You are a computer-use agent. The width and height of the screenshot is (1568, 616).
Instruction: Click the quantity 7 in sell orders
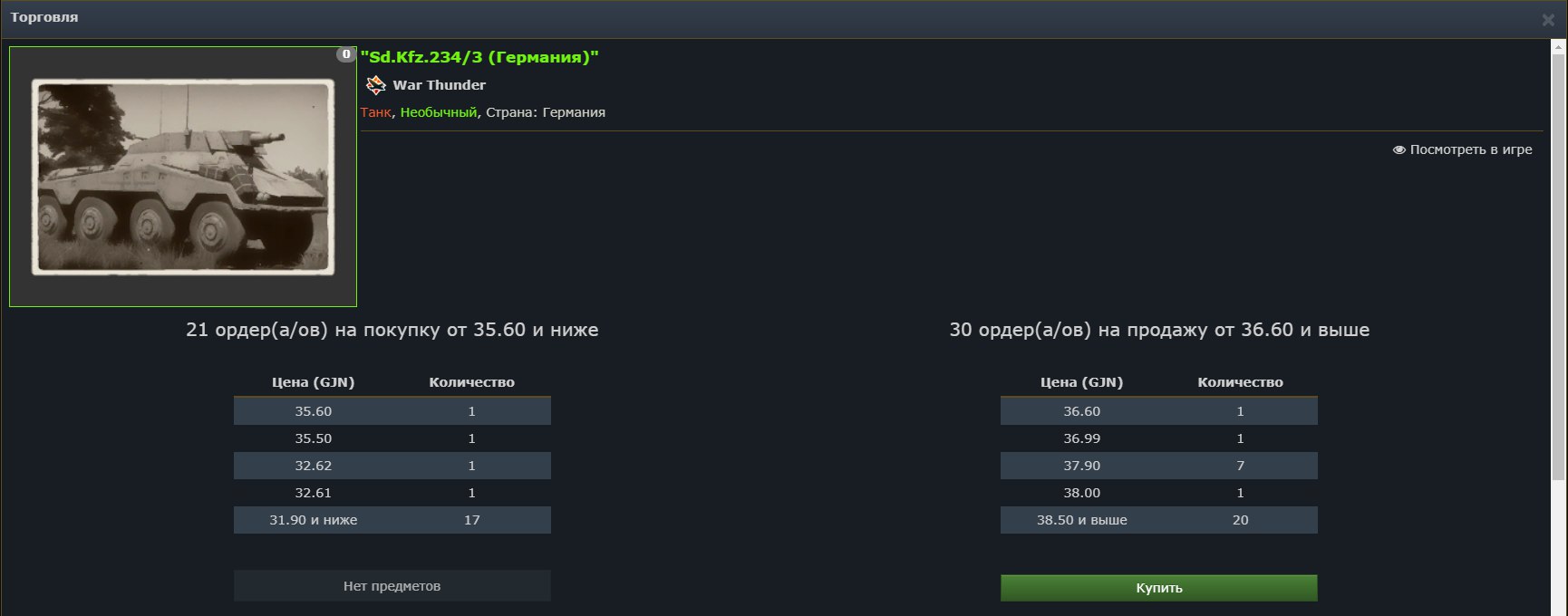coord(1241,466)
